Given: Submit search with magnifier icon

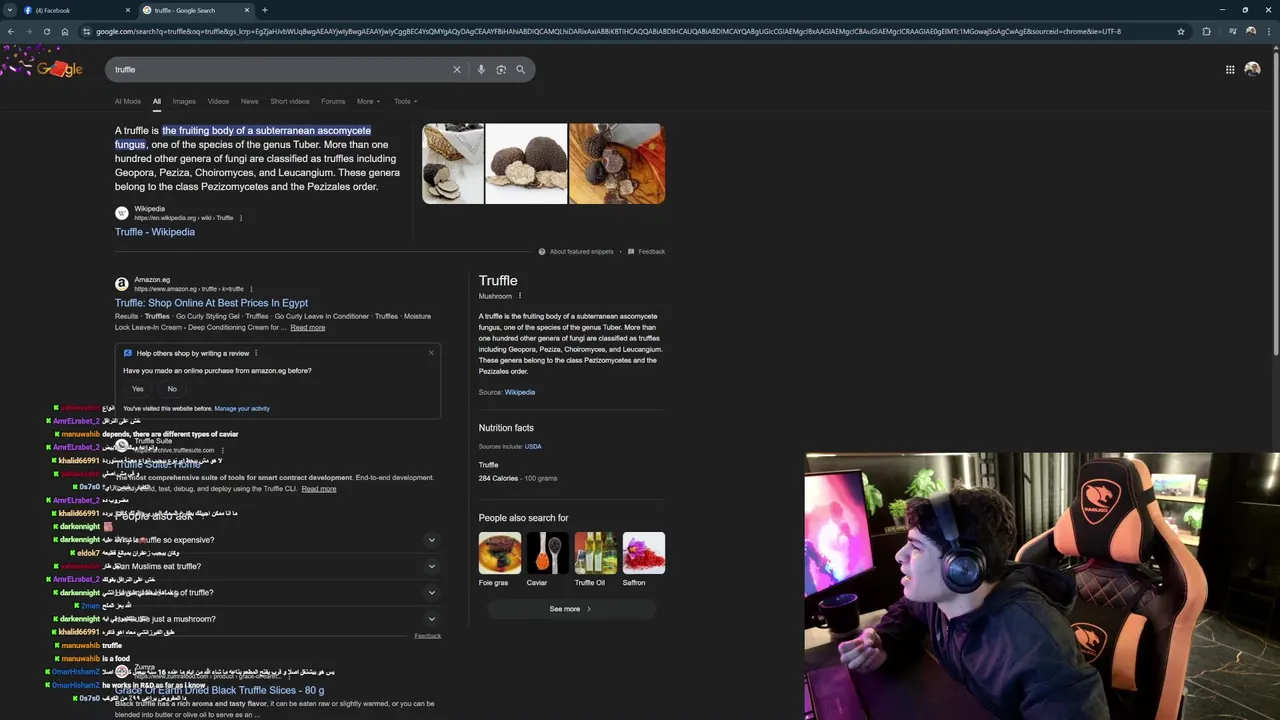Looking at the screenshot, I should tap(520, 69).
